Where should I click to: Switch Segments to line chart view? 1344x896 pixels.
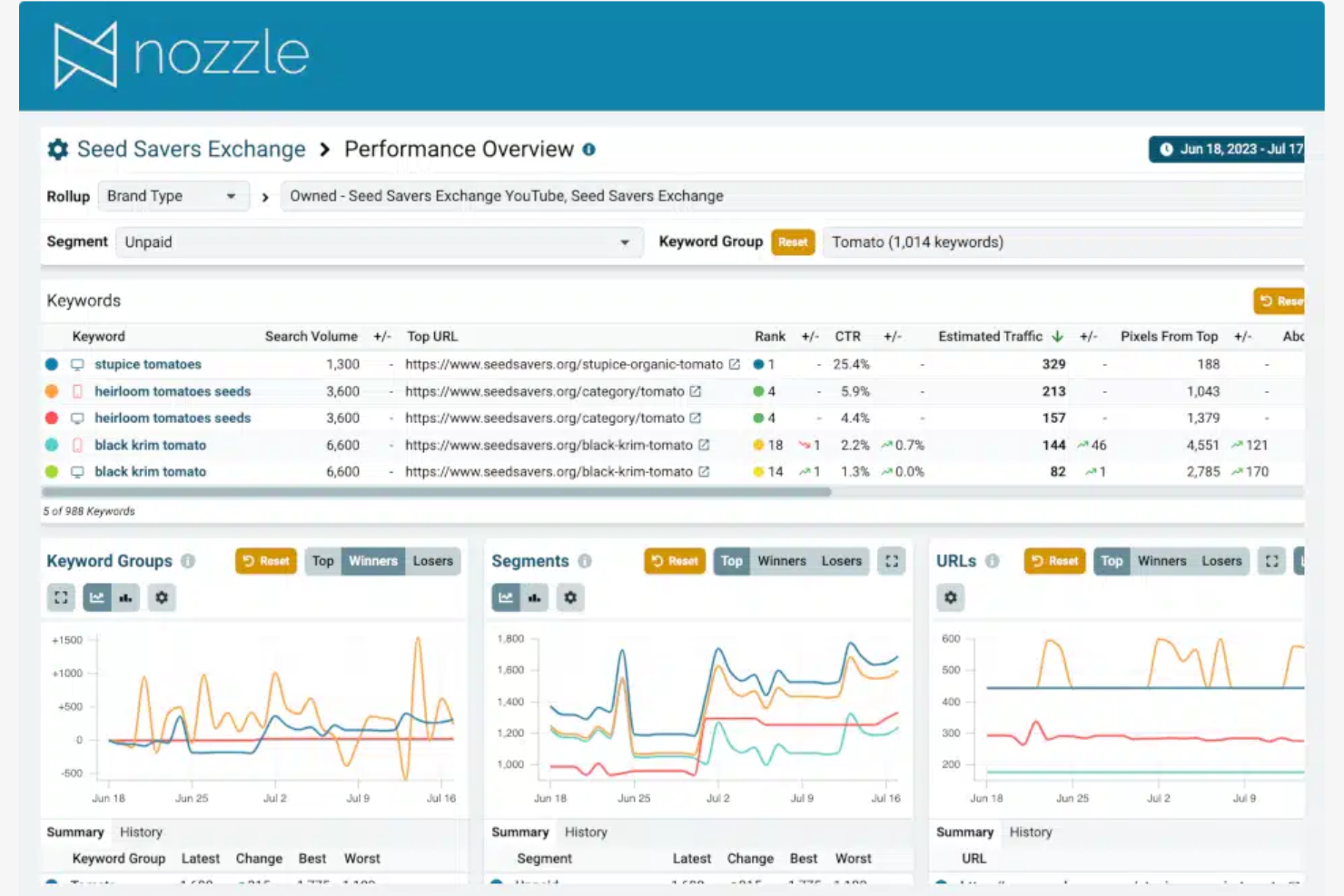point(506,597)
